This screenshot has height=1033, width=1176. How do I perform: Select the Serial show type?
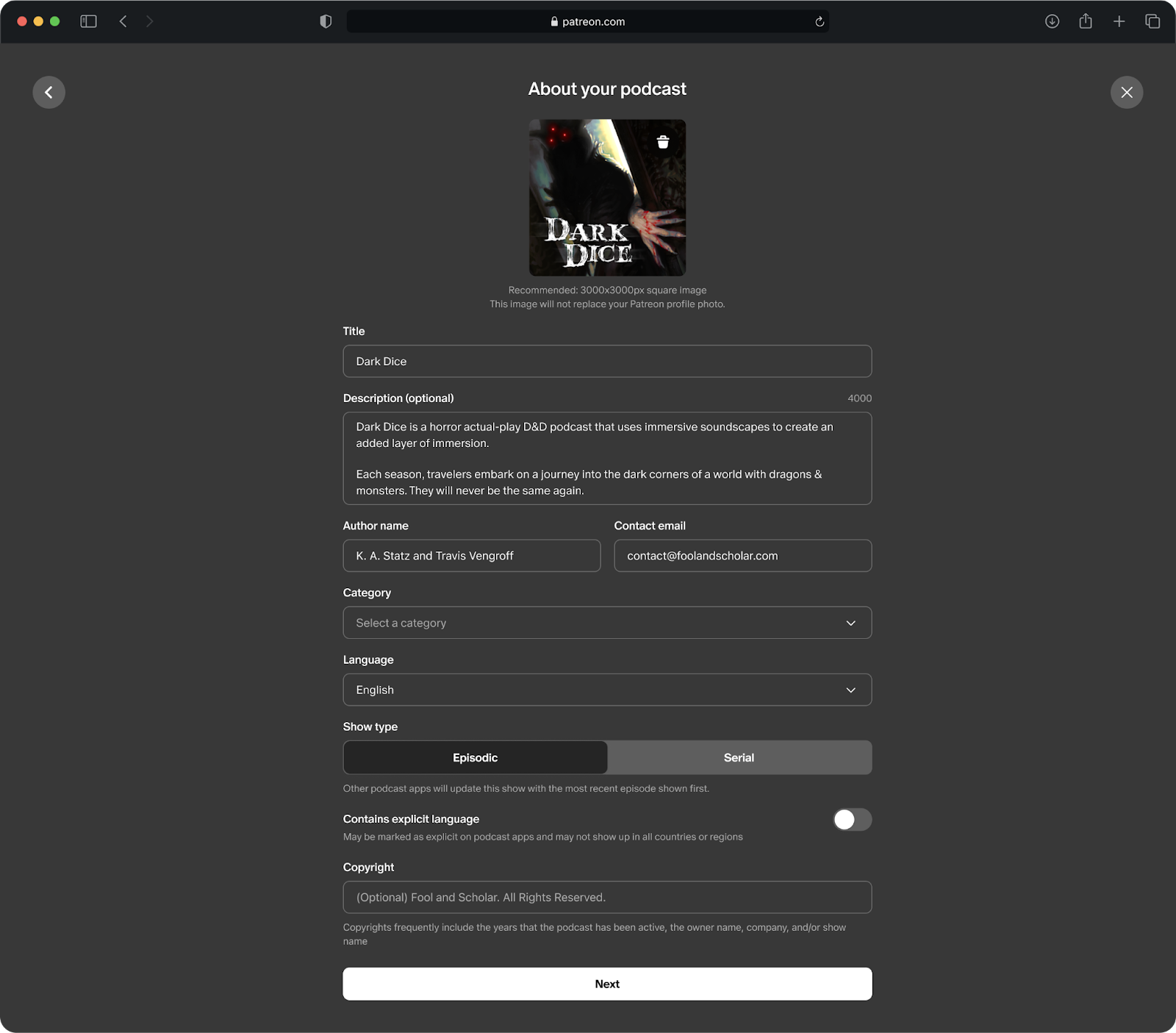[x=739, y=757]
